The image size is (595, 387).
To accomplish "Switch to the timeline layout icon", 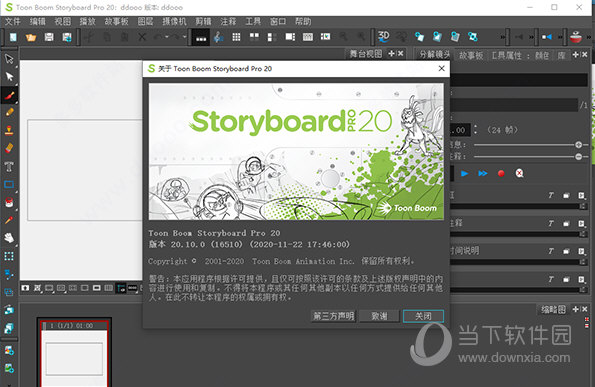I will 308,37.
